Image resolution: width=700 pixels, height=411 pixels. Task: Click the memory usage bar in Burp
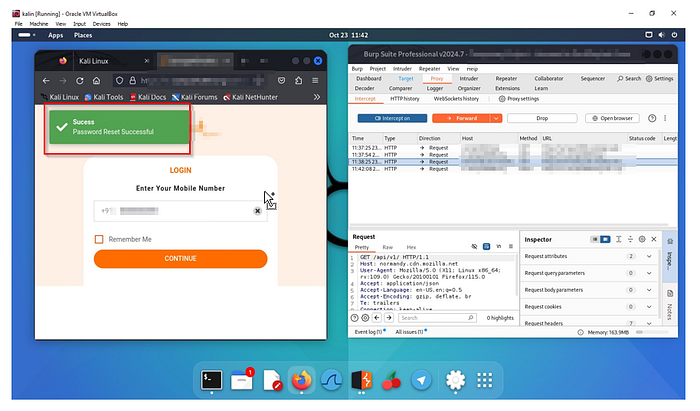[652, 332]
